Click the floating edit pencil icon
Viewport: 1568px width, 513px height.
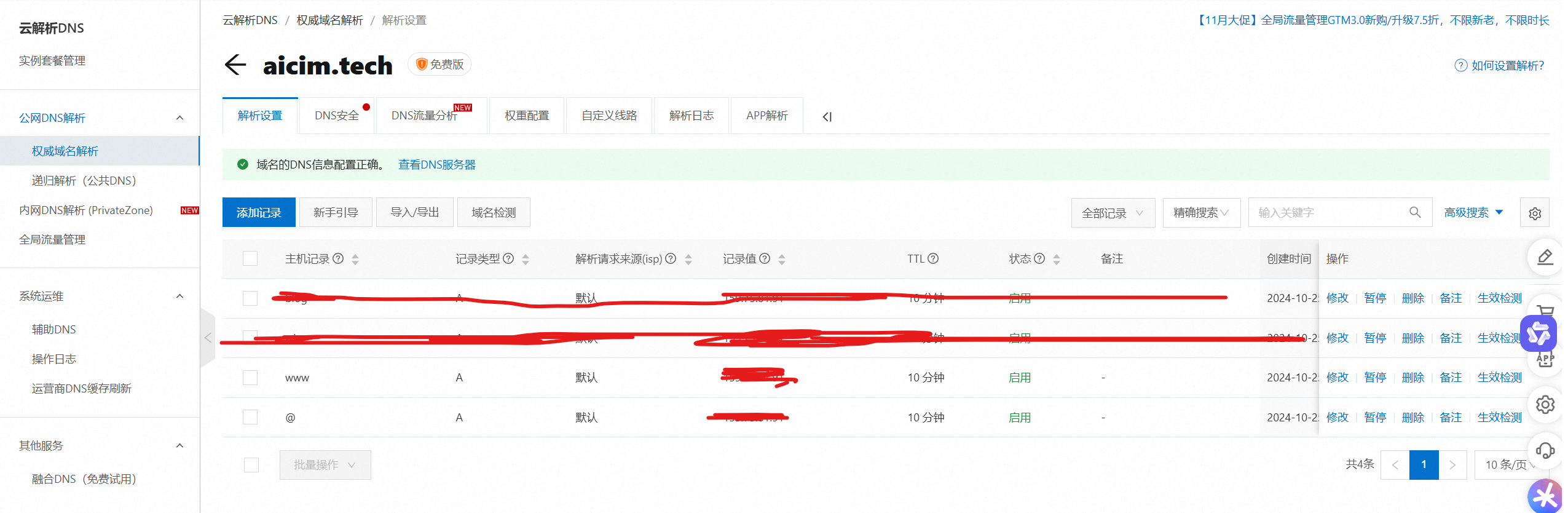point(1545,257)
